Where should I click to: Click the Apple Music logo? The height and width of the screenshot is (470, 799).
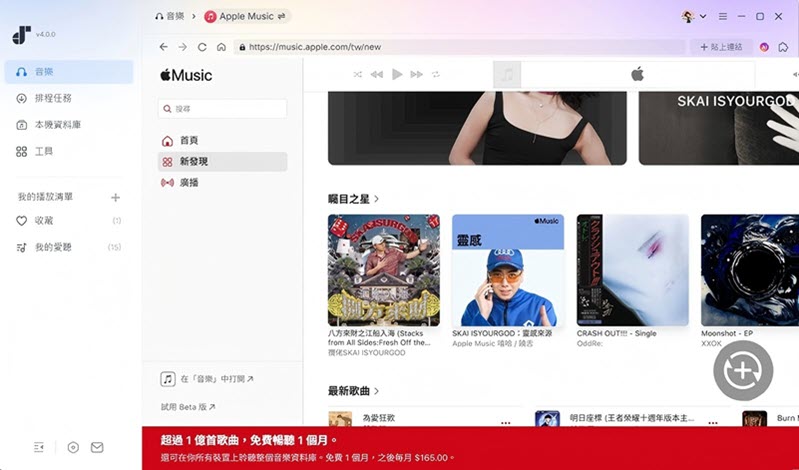click(186, 75)
